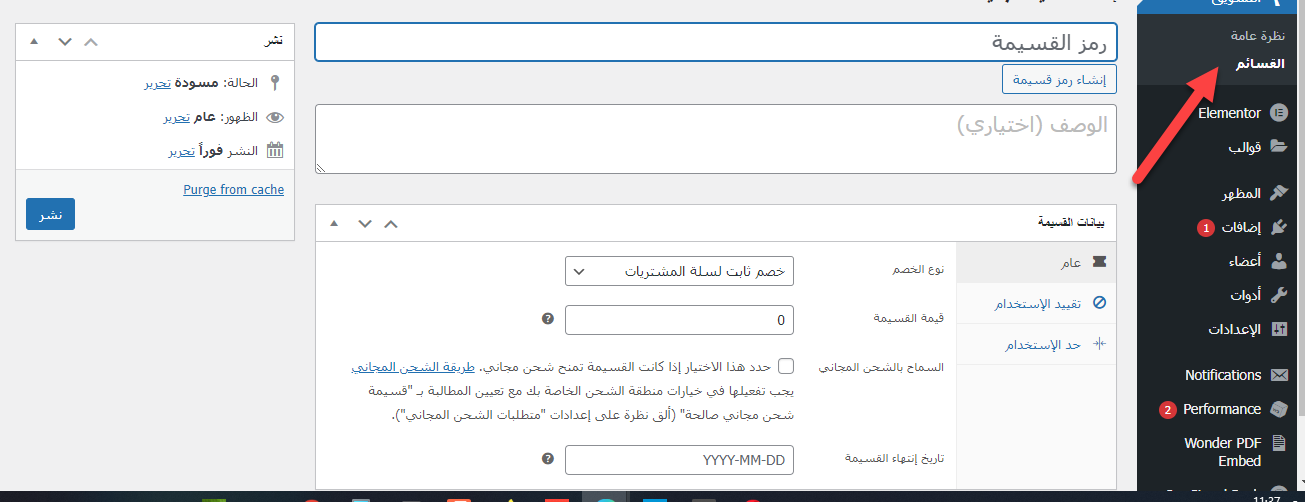Click the Wonder PDF Embed document icon
This screenshot has width=1305, height=502.
pyautogui.click(x=1278, y=442)
